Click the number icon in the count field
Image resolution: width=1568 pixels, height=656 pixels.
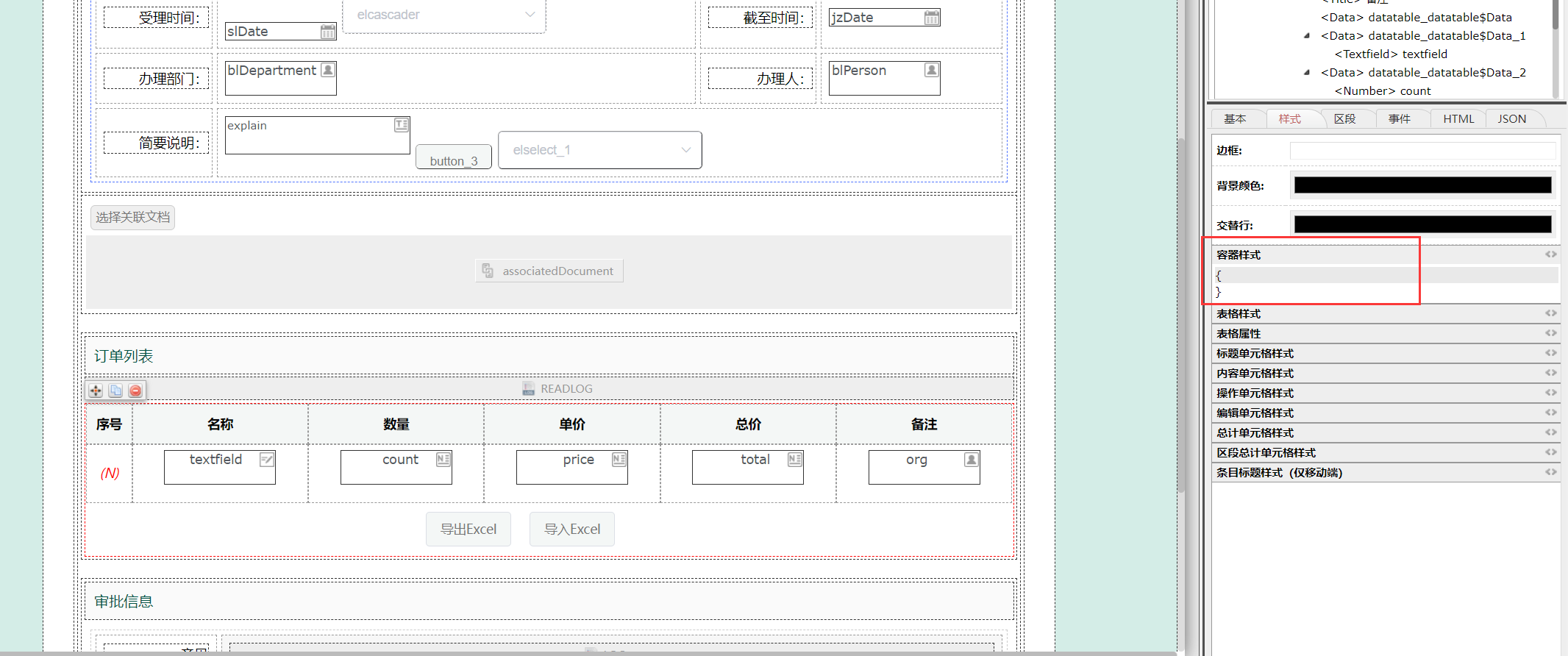point(443,460)
